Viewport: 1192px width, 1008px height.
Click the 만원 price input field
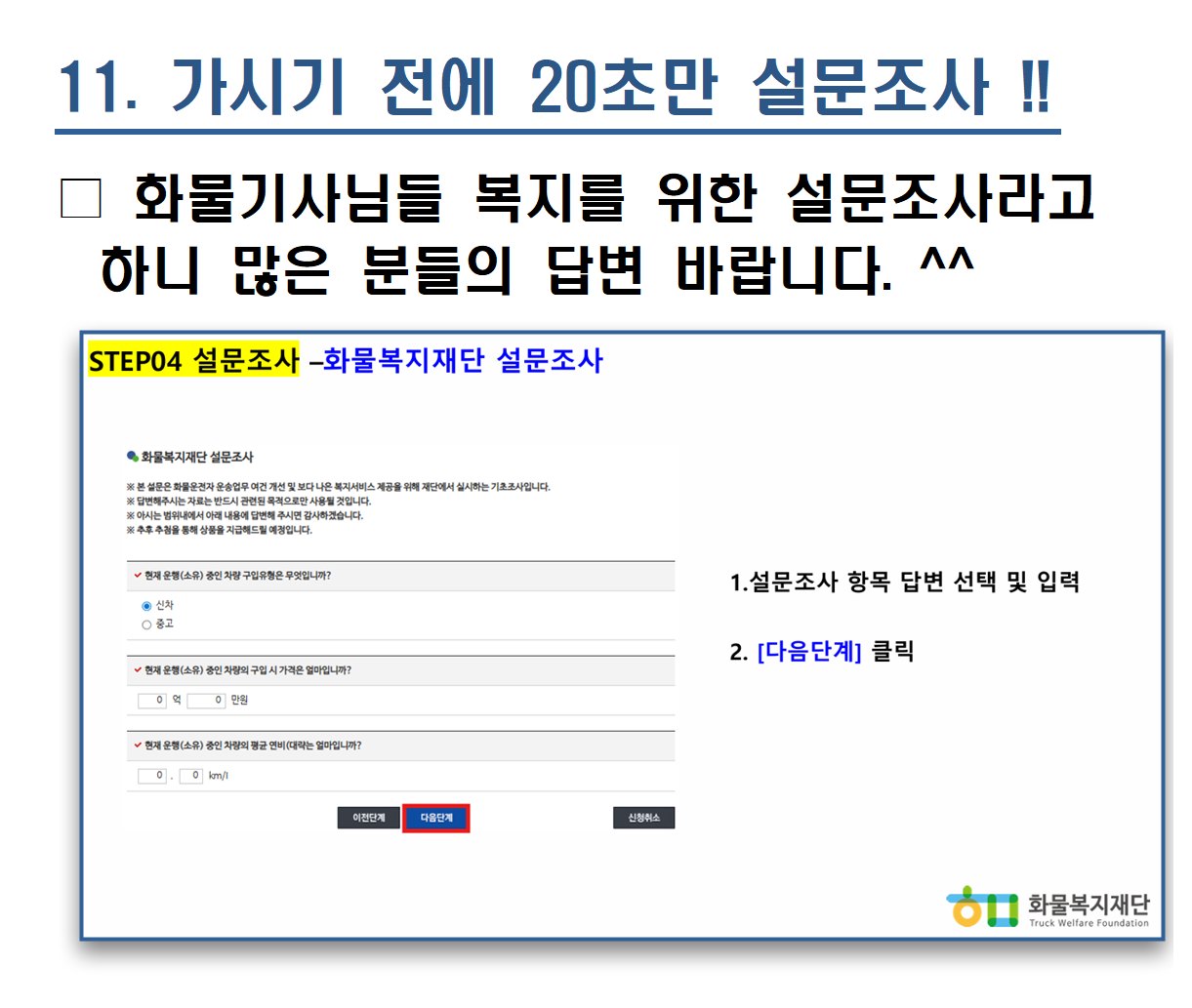coord(206,700)
